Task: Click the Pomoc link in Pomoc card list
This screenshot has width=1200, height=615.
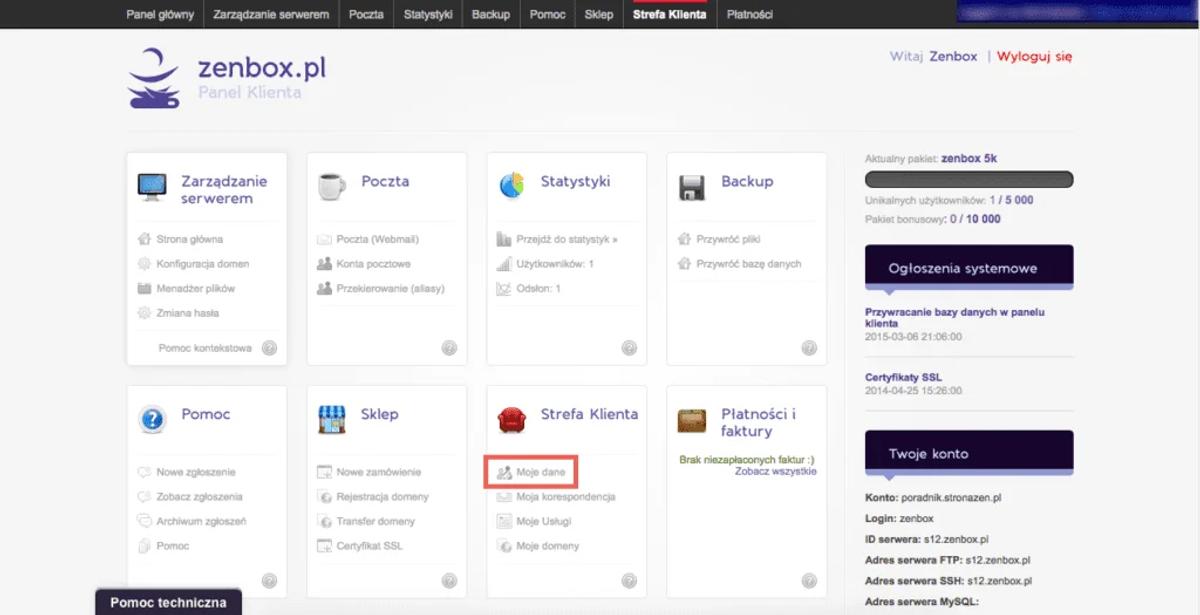Action: coord(173,546)
